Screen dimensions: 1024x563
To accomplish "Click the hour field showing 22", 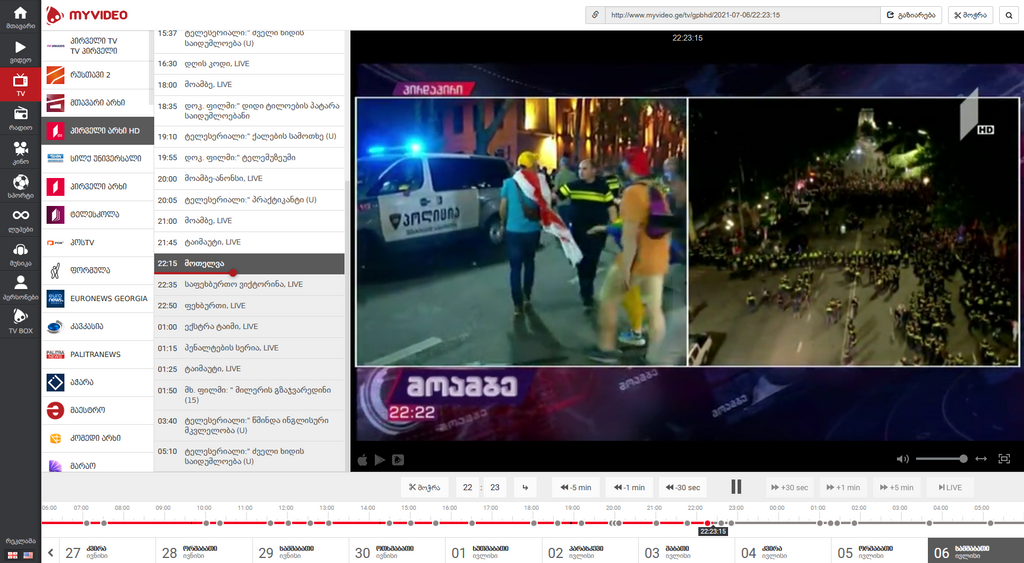I will [466, 487].
